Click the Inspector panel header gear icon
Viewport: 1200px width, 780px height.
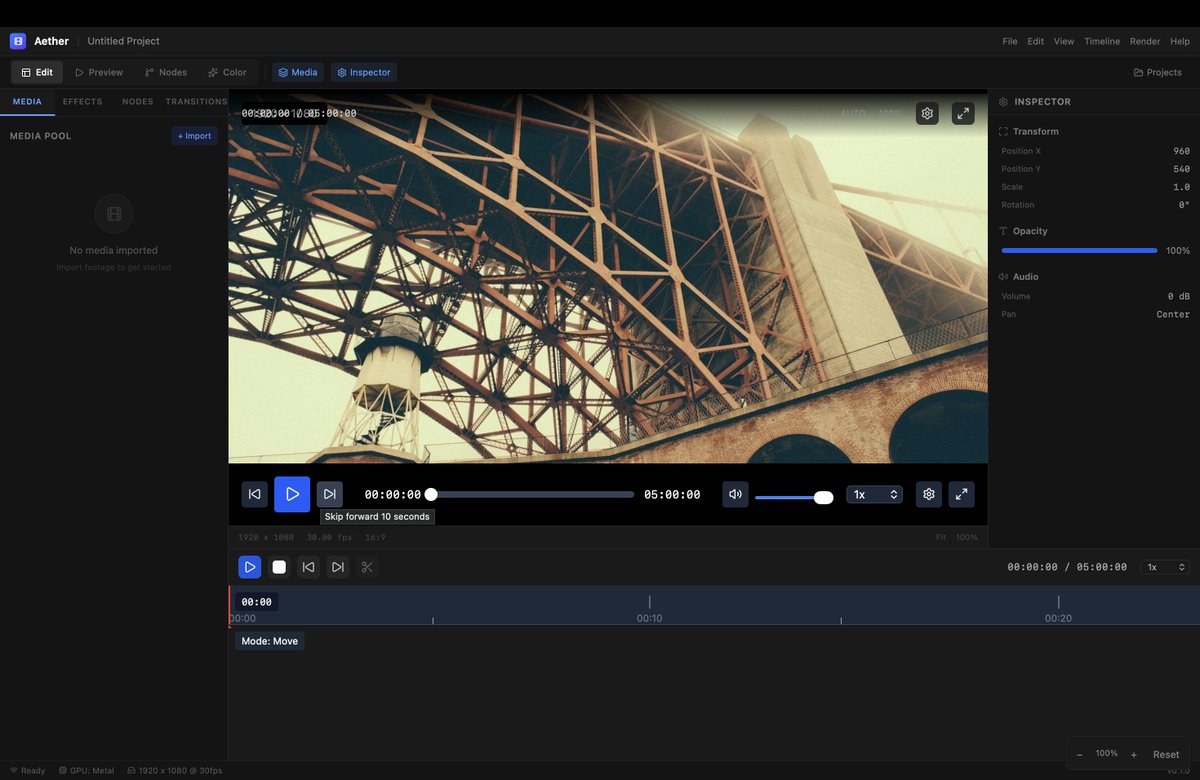point(1003,102)
